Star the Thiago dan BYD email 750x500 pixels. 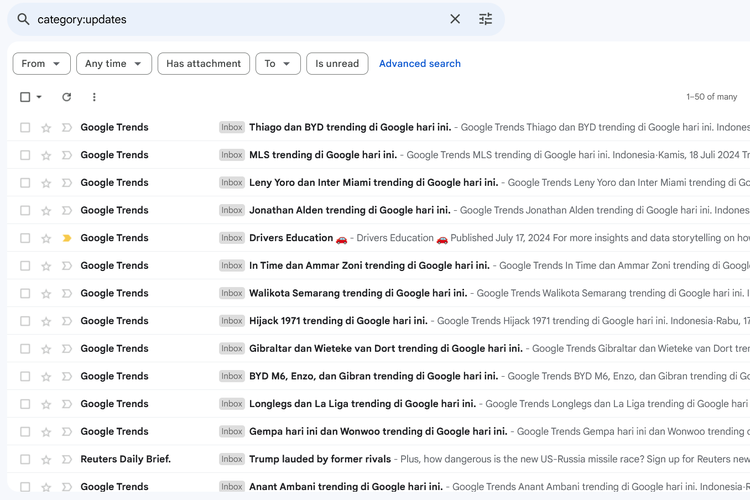pos(46,128)
